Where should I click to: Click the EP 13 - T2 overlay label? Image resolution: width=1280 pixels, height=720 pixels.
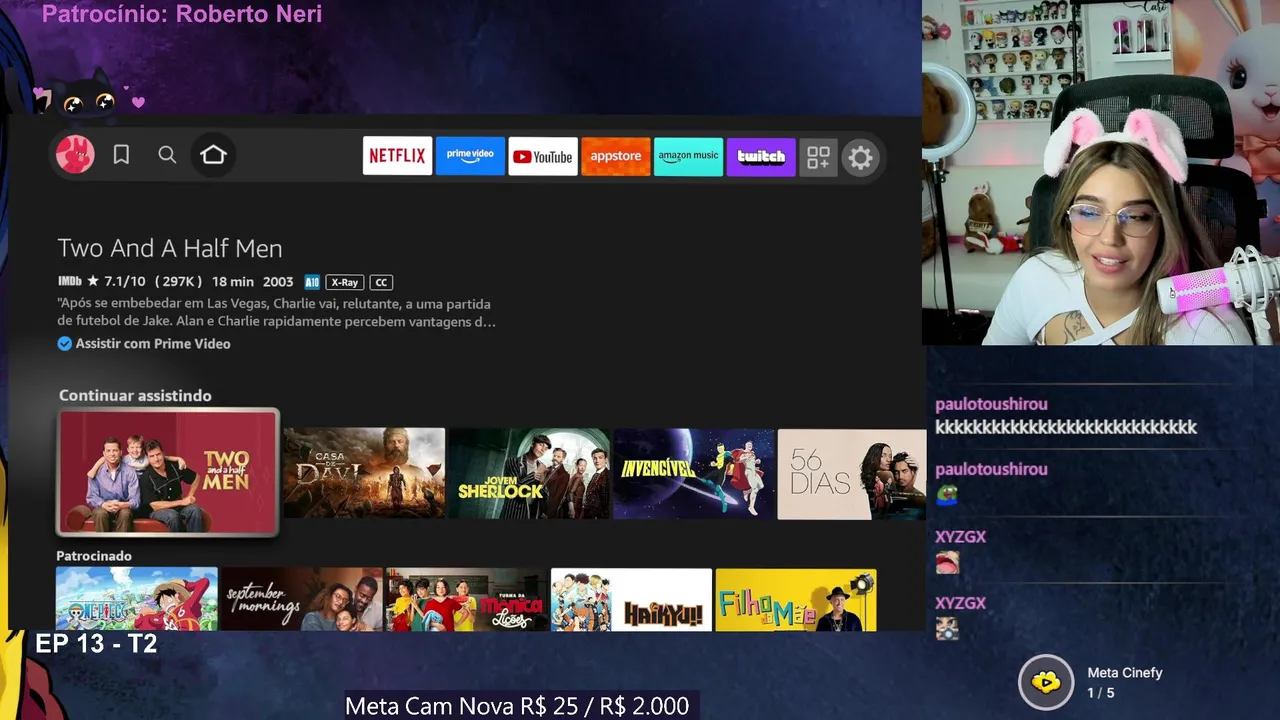96,644
